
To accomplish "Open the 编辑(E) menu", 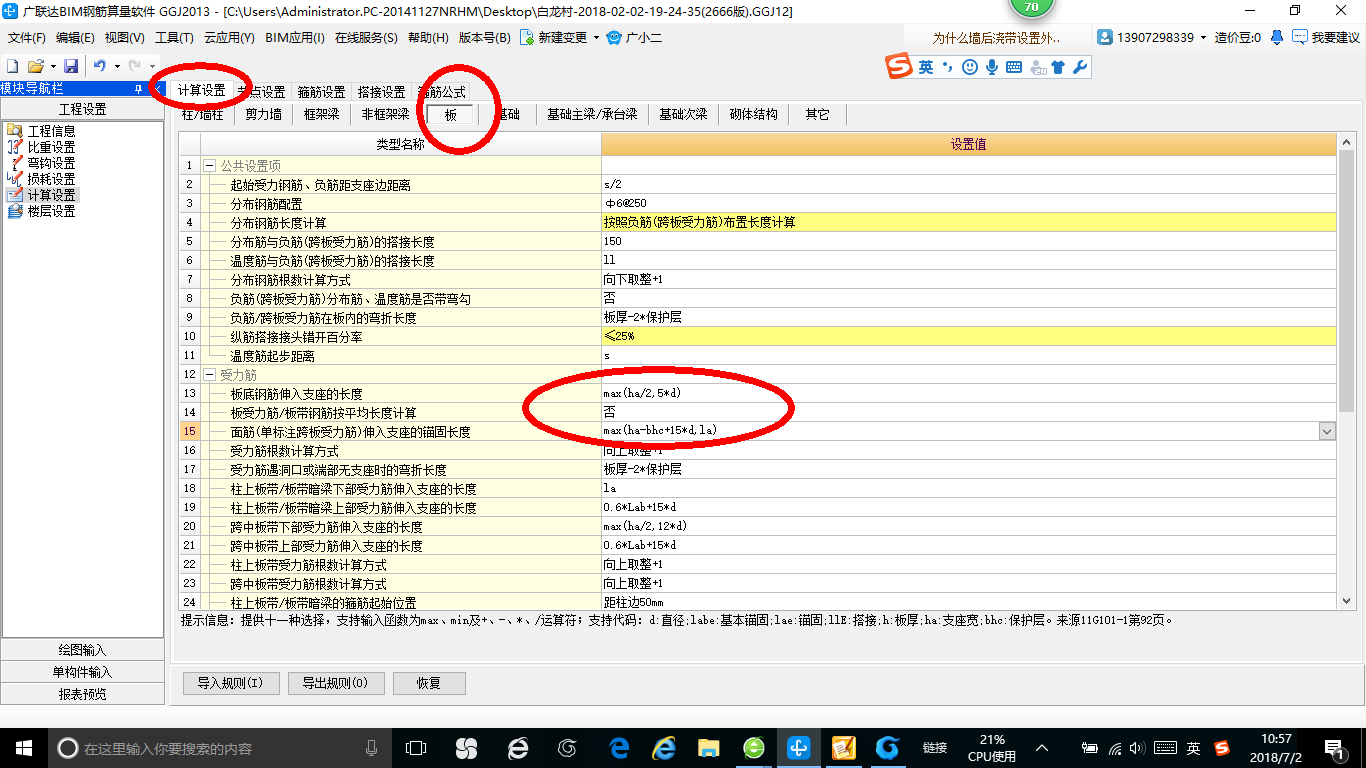I will point(75,38).
